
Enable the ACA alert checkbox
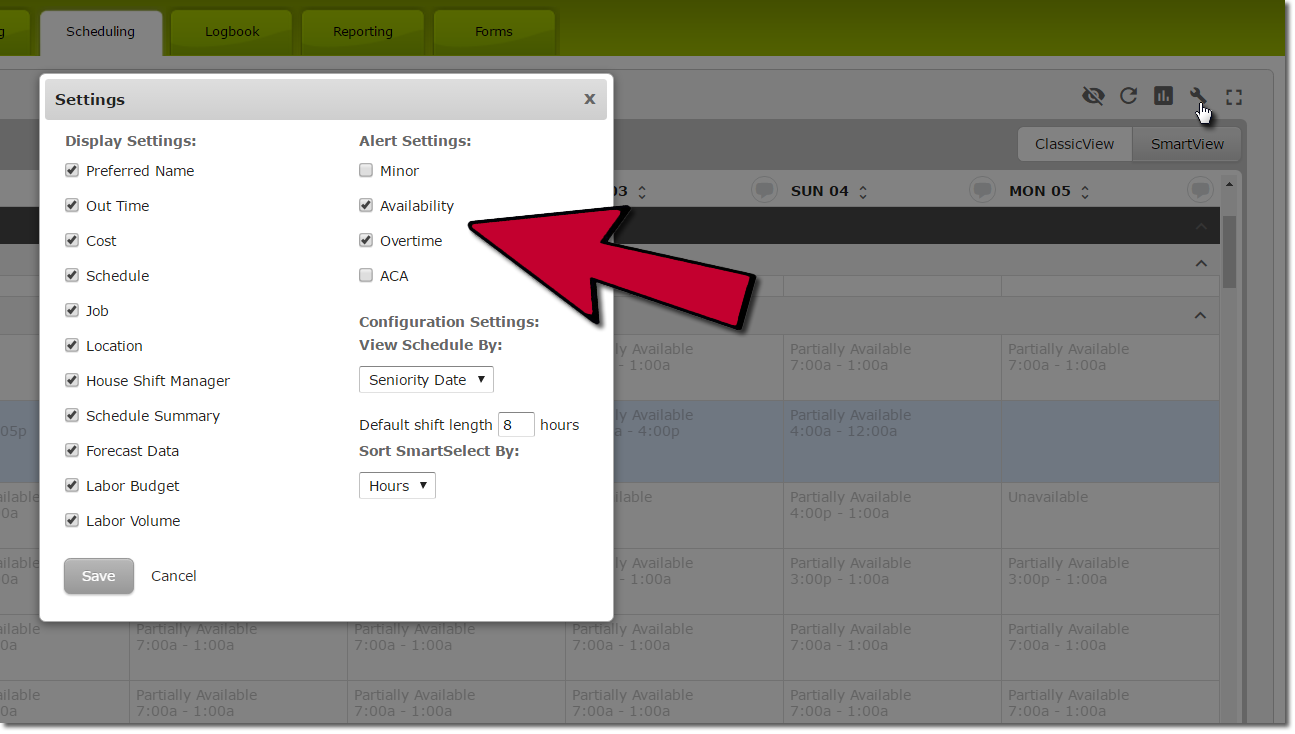(x=366, y=275)
